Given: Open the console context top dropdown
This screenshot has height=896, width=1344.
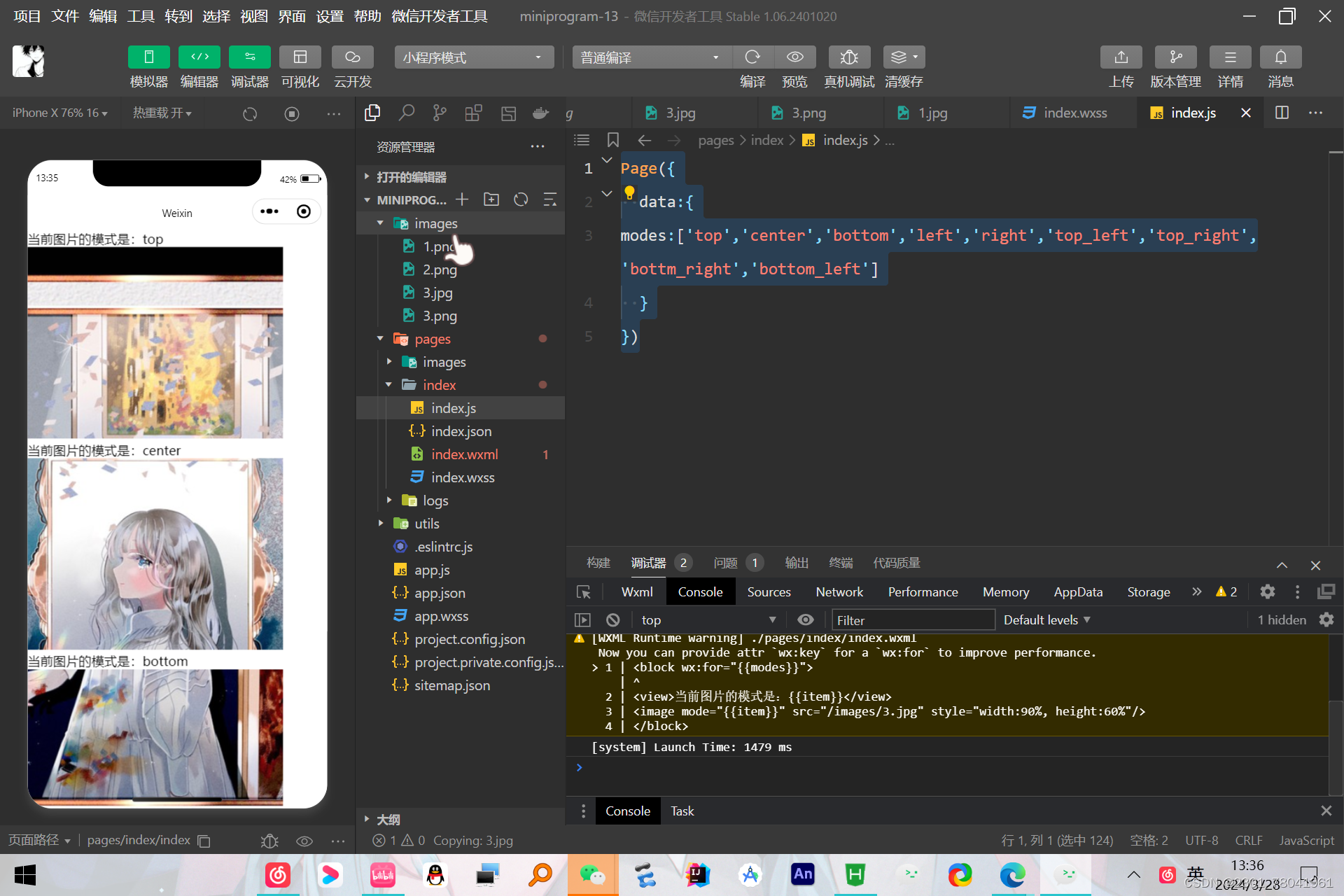Looking at the screenshot, I should 708,620.
